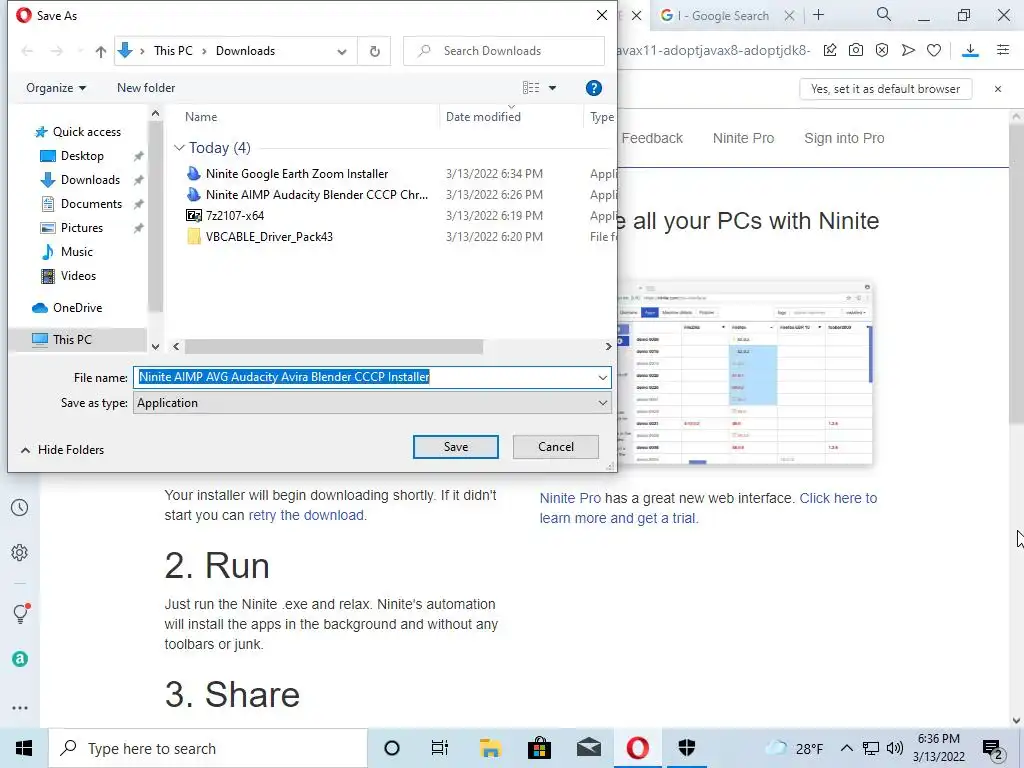Open Sign into Pro navigation item
The width and height of the screenshot is (1024, 768).
point(844,138)
